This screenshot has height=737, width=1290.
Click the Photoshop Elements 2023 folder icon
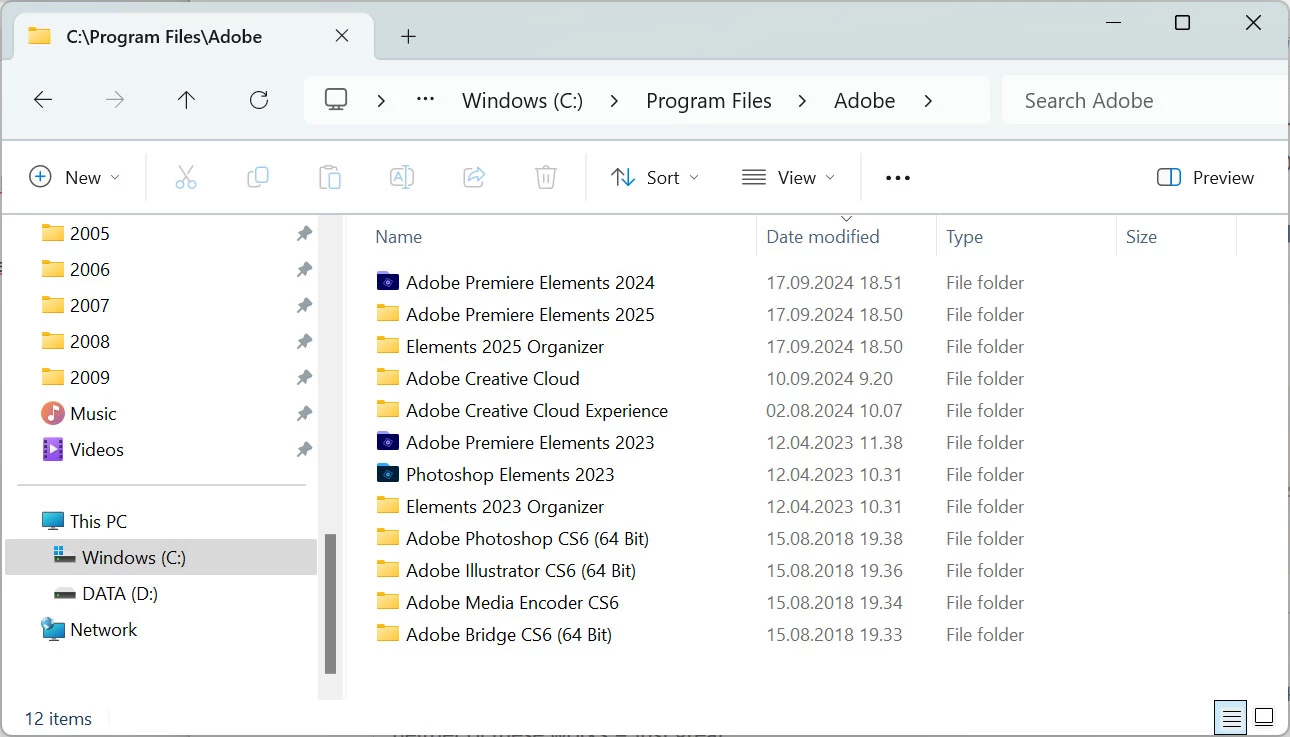[388, 473]
